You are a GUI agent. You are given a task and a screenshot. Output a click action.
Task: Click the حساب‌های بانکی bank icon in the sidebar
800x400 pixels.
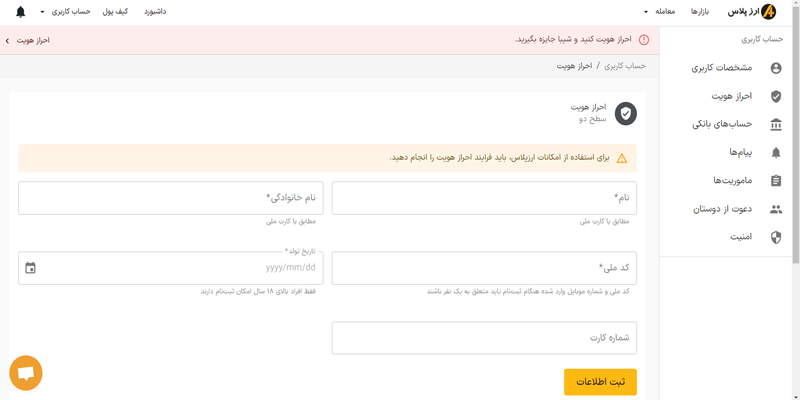[x=776, y=124]
